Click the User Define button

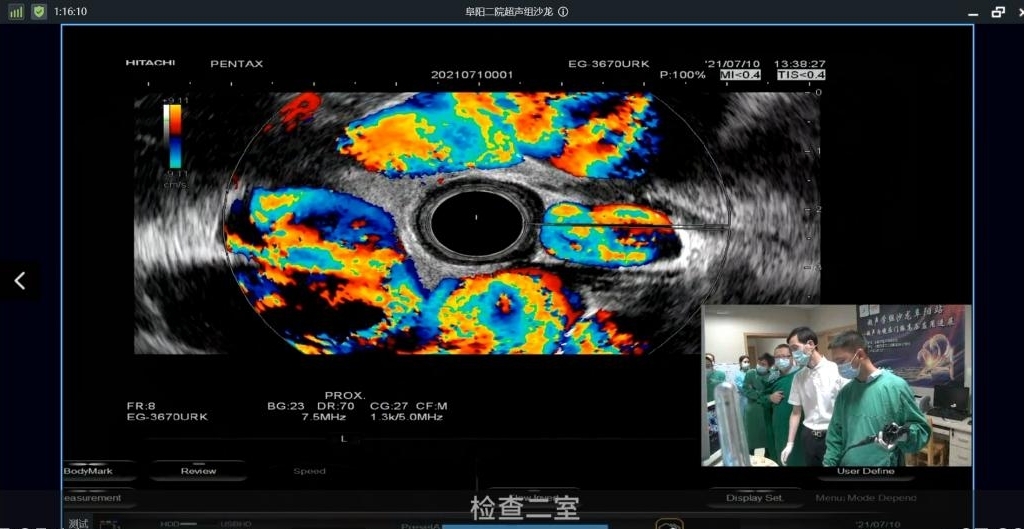866,471
